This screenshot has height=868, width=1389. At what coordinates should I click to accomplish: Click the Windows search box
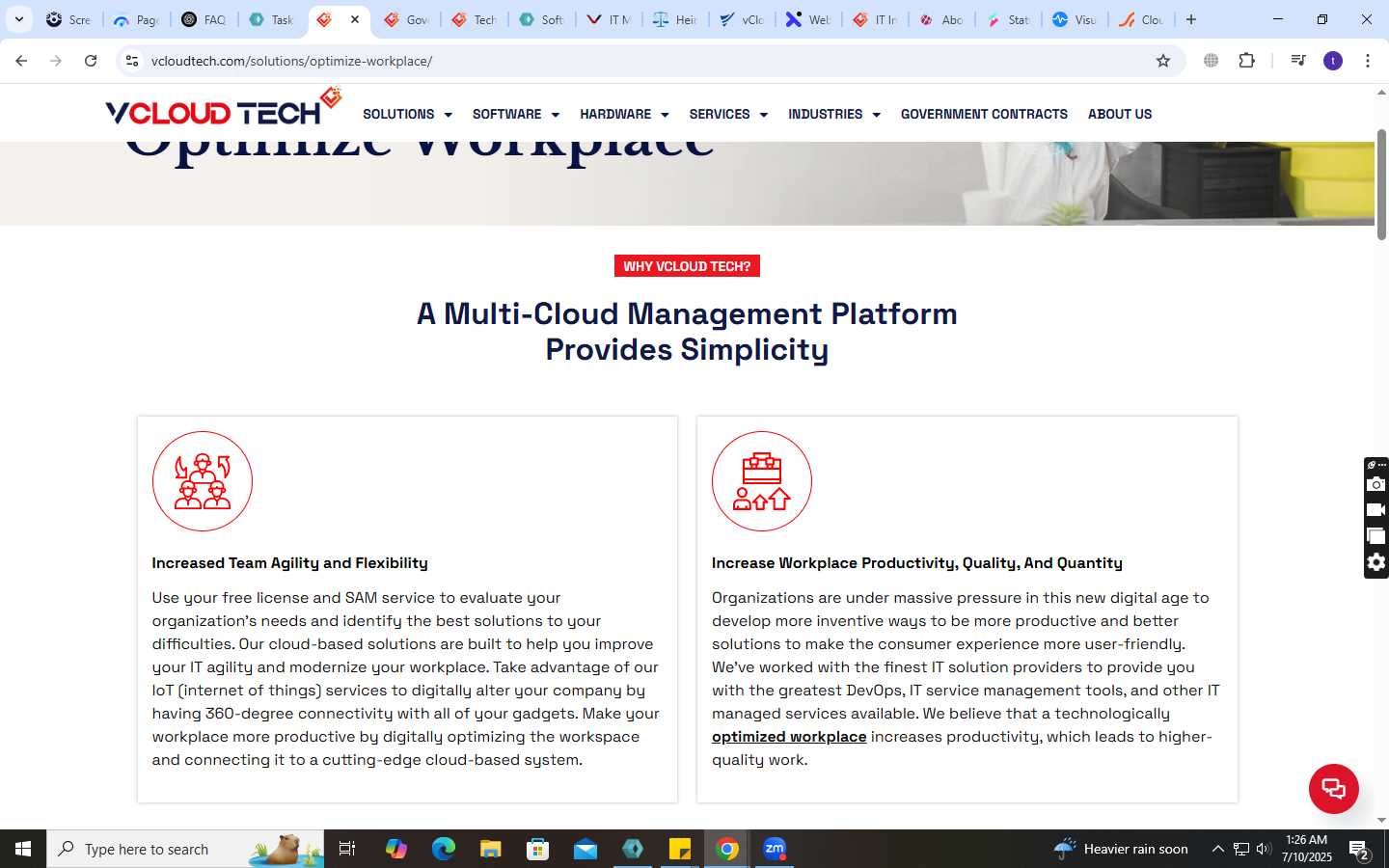click(x=185, y=849)
